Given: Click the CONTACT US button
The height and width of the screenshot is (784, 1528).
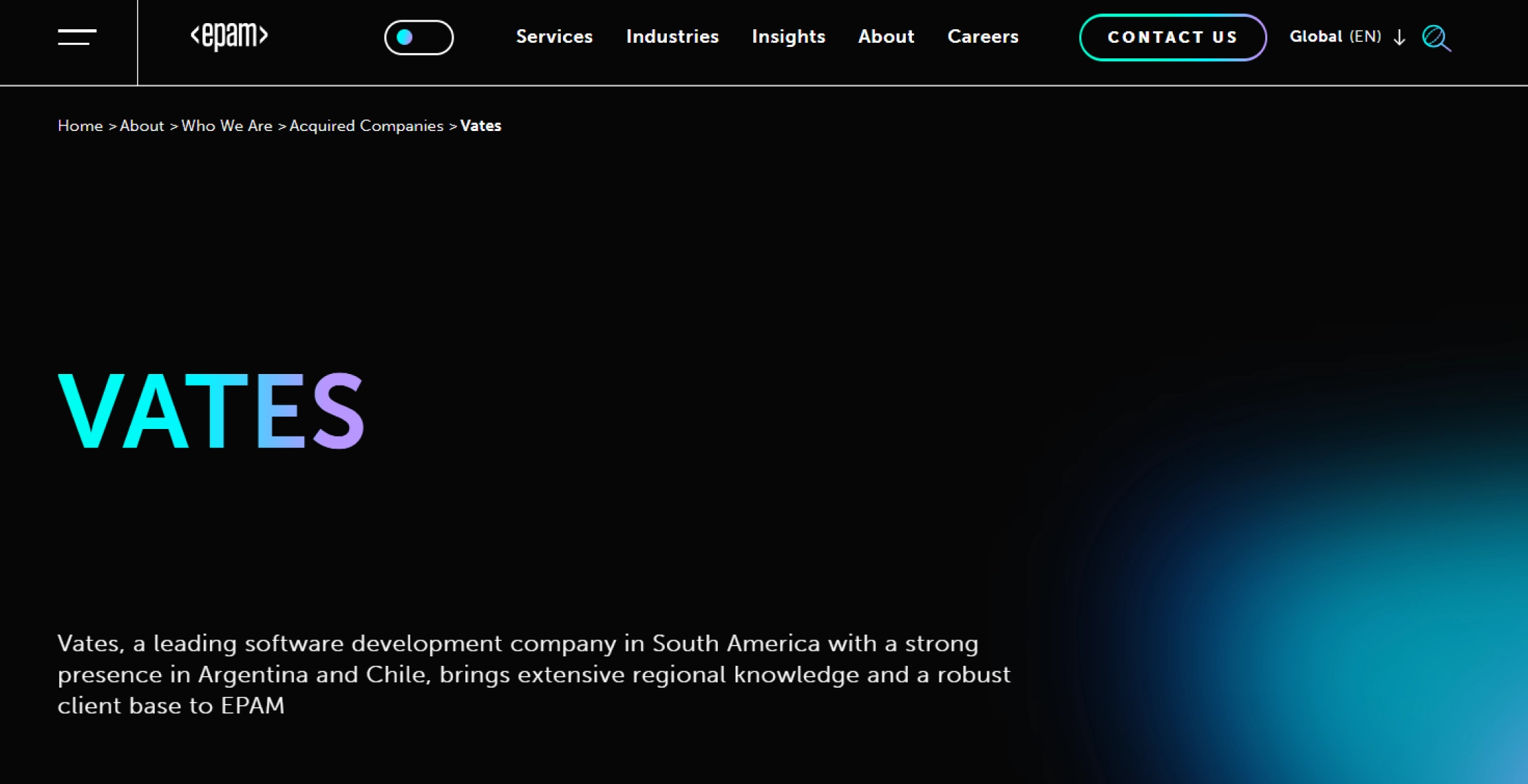Looking at the screenshot, I should tap(1173, 37).
